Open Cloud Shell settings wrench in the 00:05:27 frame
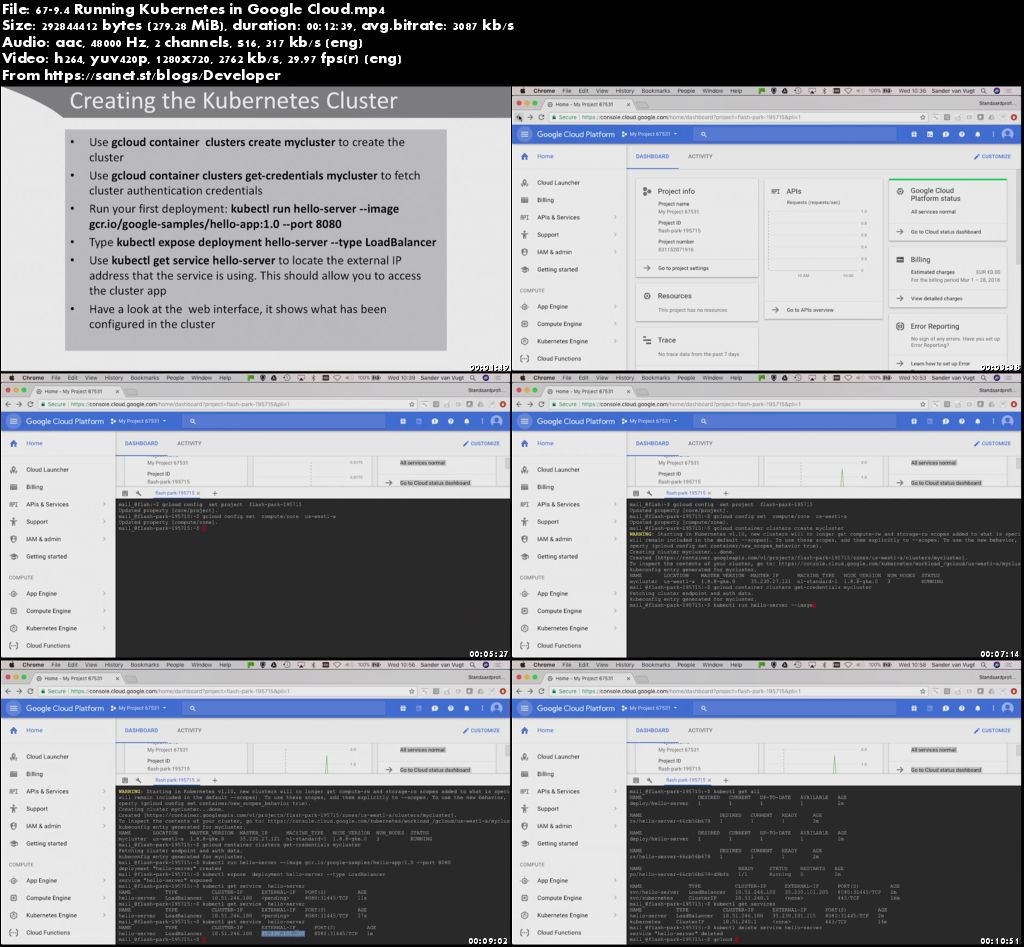 click(138, 493)
